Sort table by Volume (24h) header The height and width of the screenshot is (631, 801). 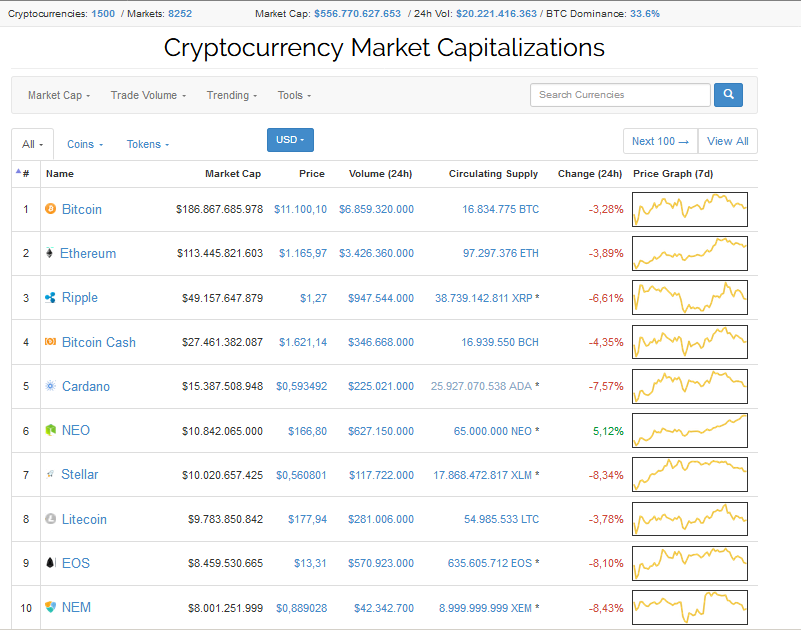click(380, 174)
